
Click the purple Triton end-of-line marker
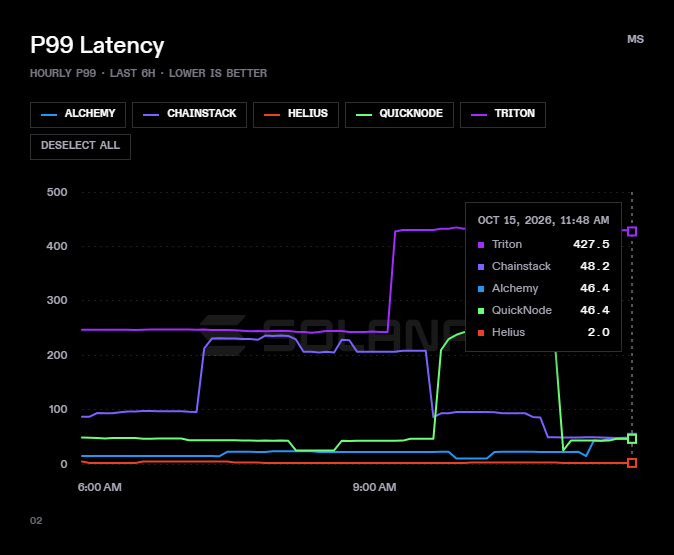(632, 232)
